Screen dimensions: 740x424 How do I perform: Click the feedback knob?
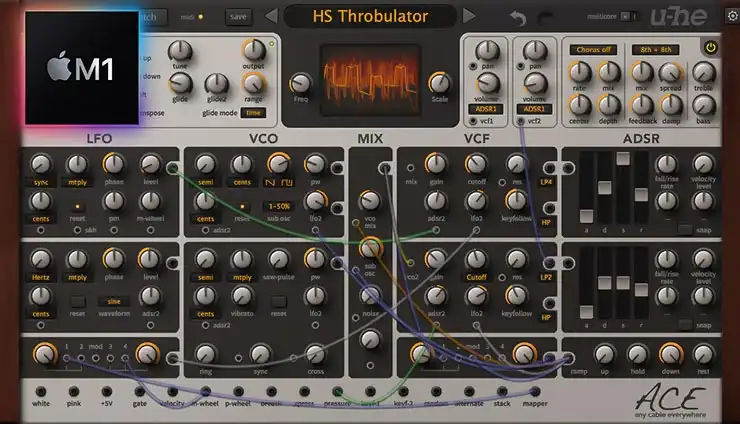pyautogui.click(x=642, y=106)
